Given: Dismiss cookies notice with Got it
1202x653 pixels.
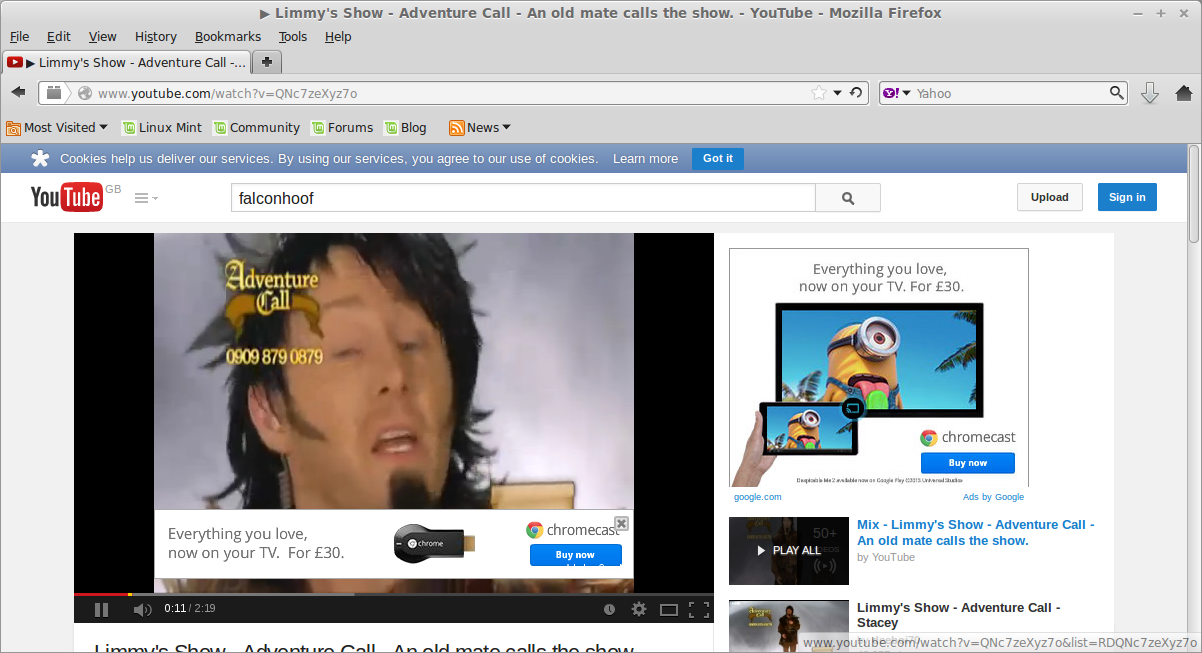Looking at the screenshot, I should (x=718, y=158).
